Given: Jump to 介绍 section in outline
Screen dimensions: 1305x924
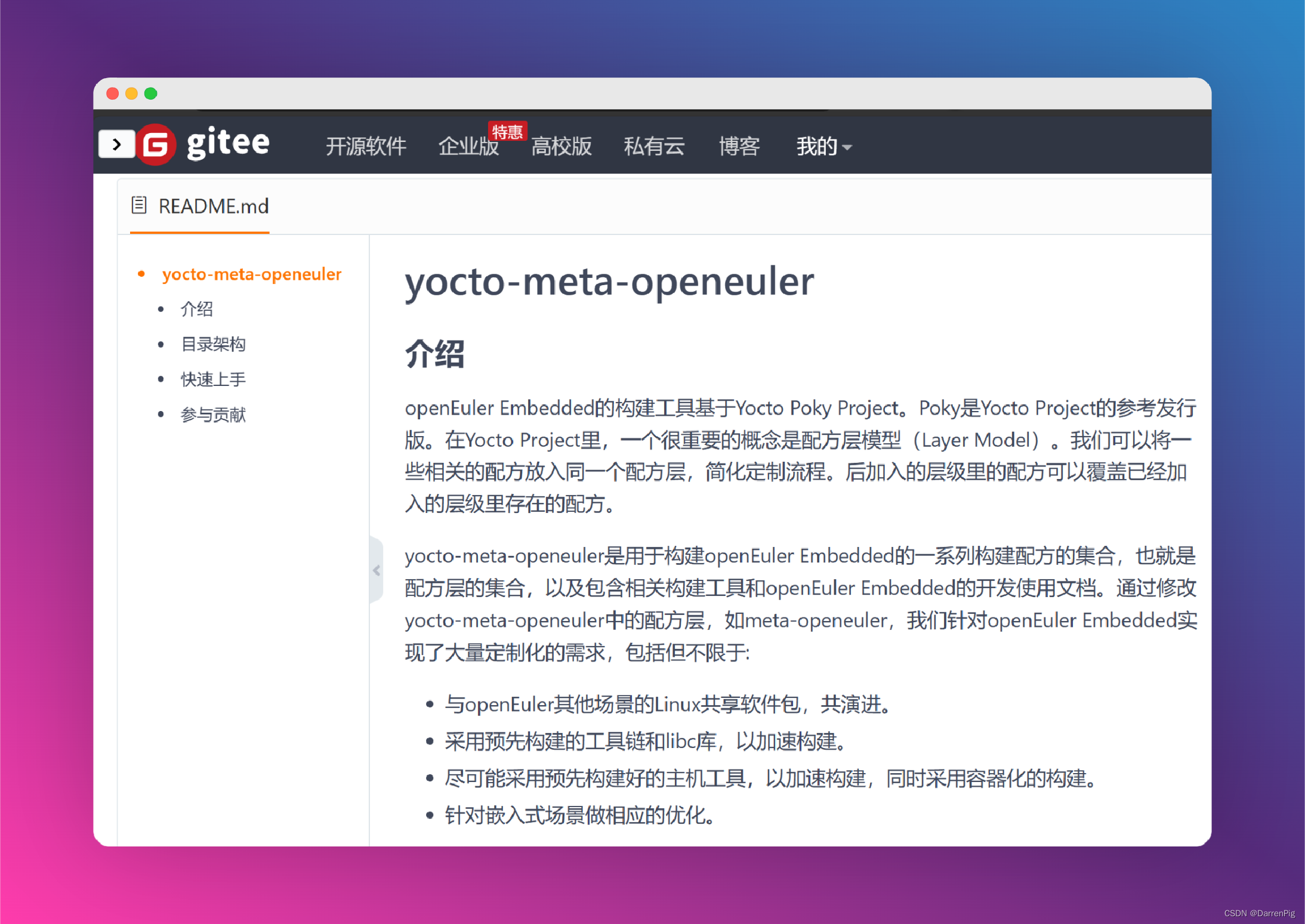Looking at the screenshot, I should point(196,309).
